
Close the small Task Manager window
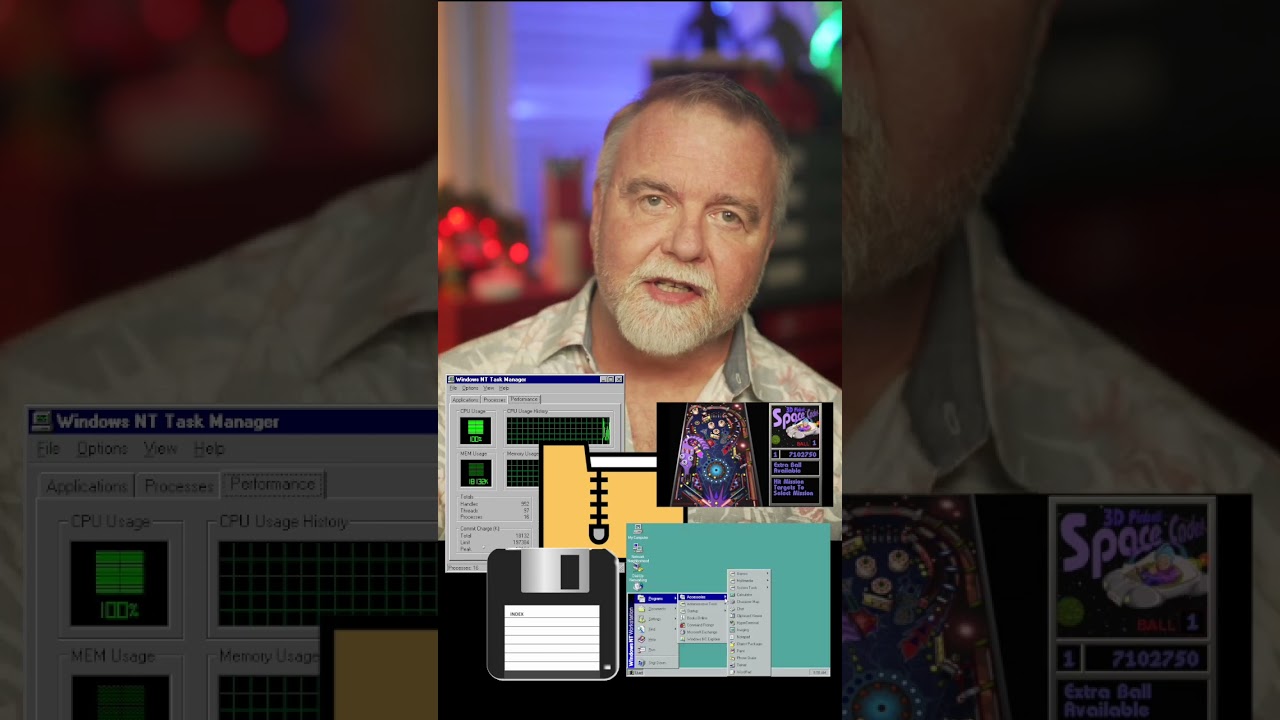point(619,379)
